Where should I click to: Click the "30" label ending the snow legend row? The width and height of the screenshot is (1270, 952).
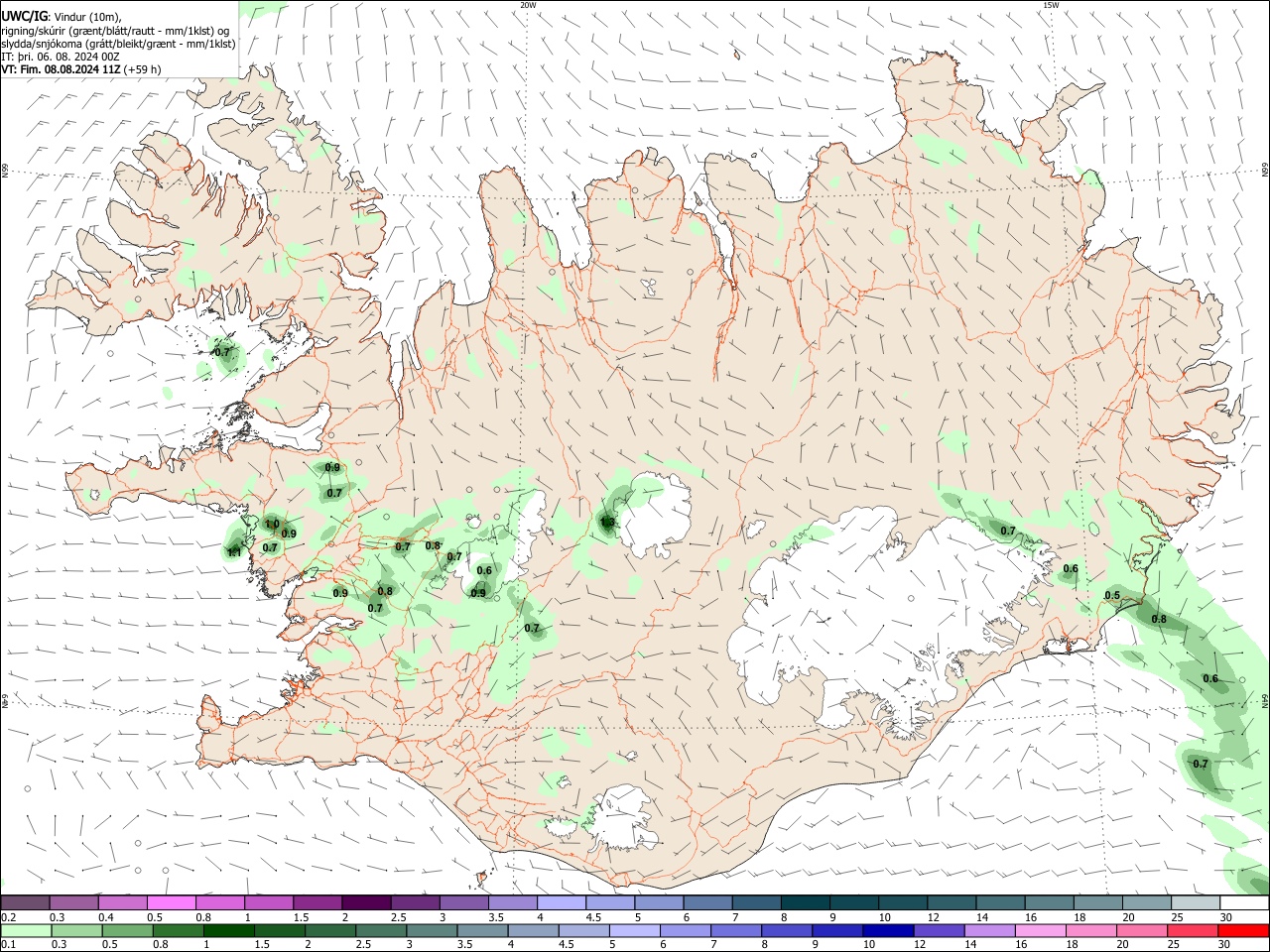point(1225,917)
